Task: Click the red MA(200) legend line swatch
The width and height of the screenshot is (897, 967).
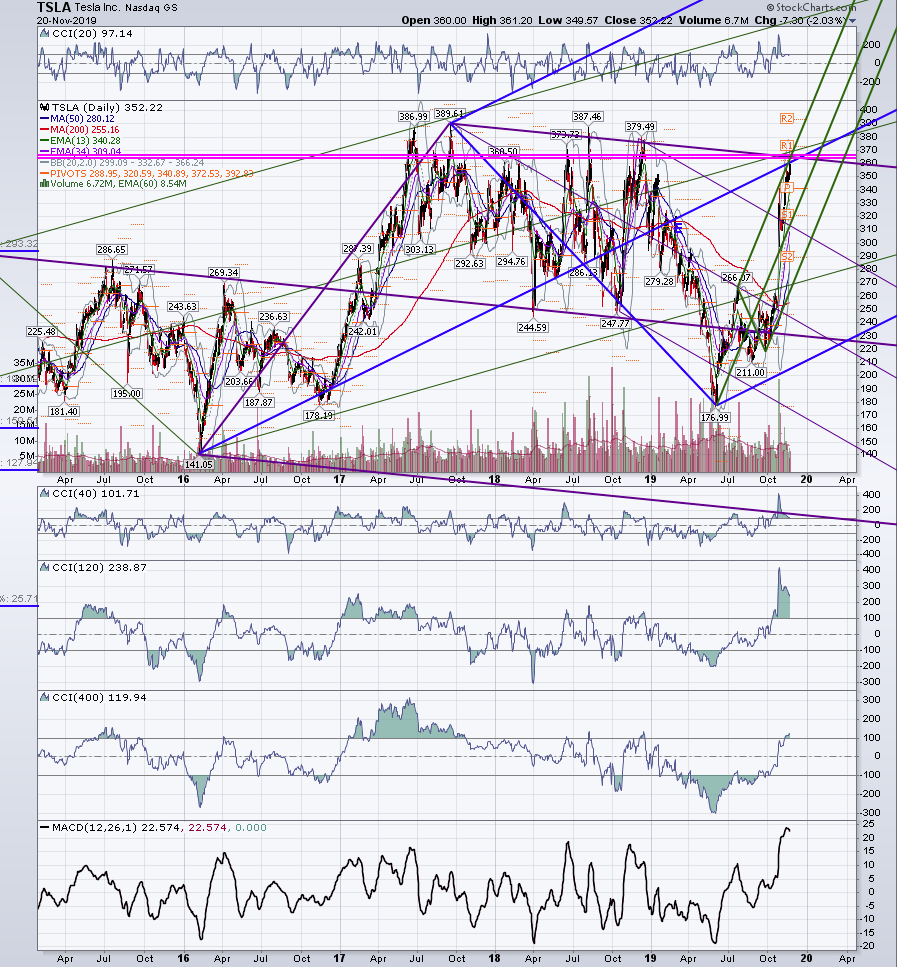Action: [x=44, y=130]
